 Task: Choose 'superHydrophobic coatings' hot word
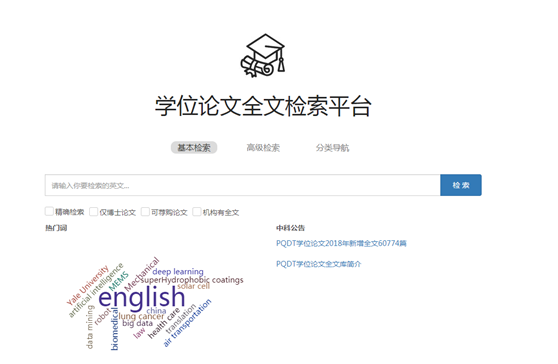[192, 280]
